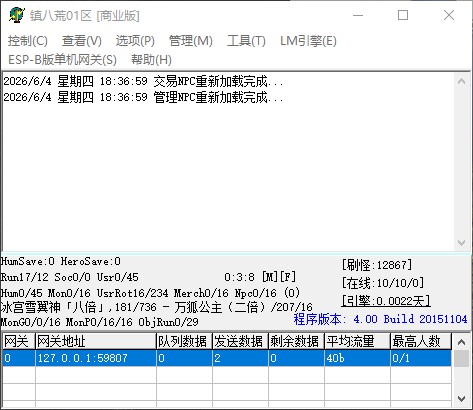This screenshot has width=473, height=410.
Task: Click the application icon in title bar
Action: (x=17, y=15)
